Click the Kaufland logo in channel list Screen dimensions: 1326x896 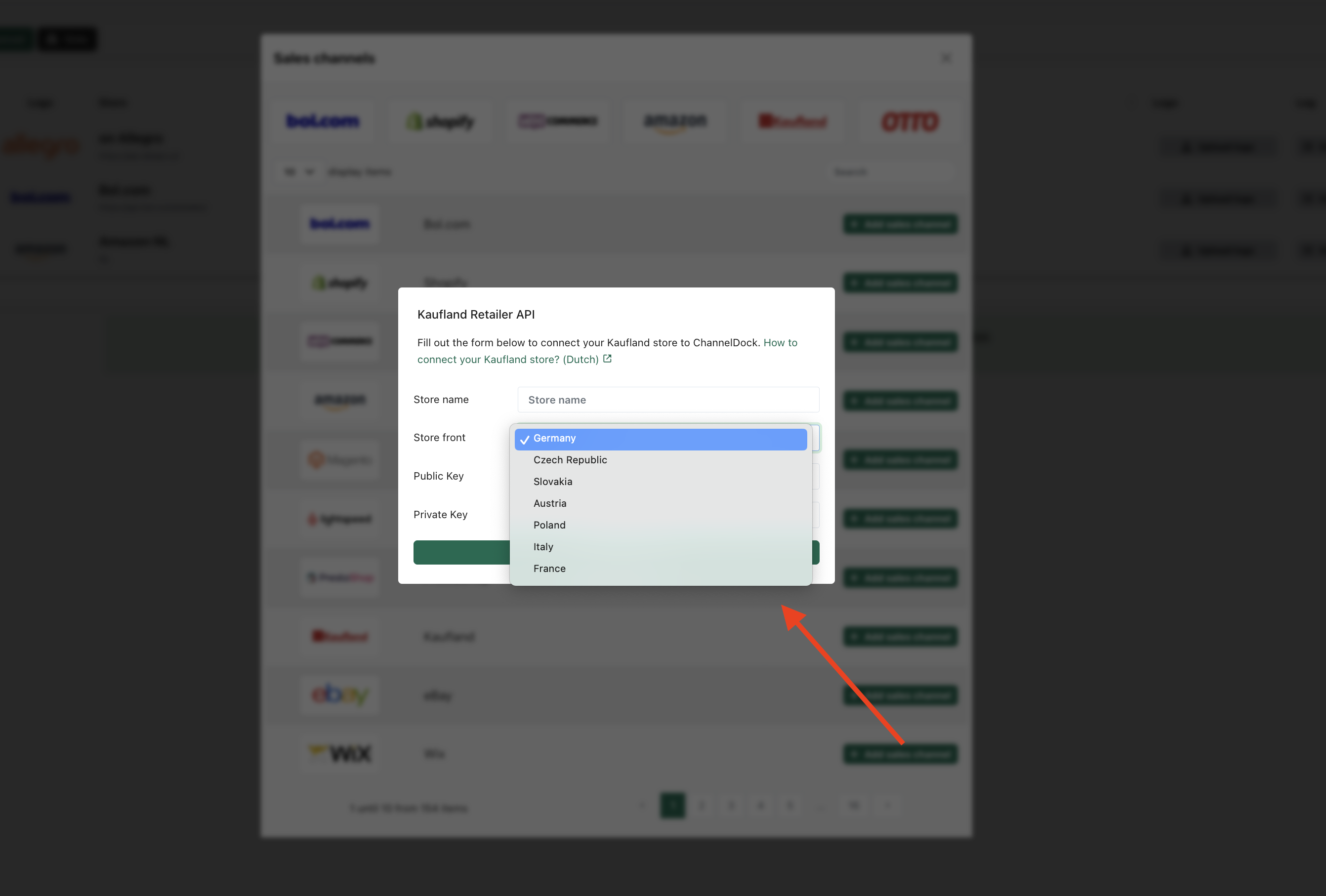click(x=339, y=636)
